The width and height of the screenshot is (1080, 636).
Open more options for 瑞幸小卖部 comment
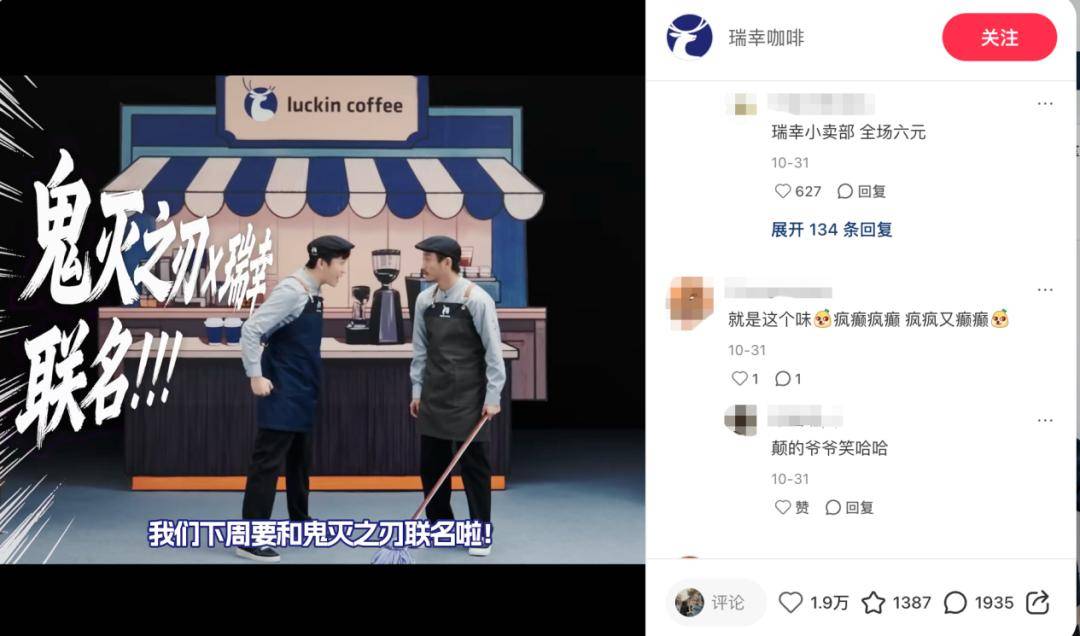coord(1045,103)
